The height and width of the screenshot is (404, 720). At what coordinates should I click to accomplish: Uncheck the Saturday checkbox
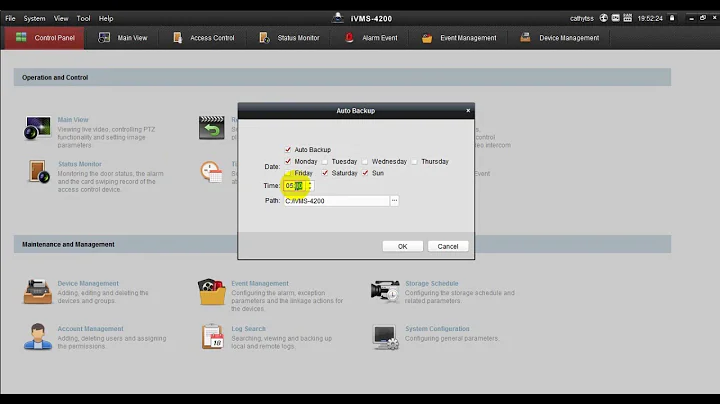pyautogui.click(x=325, y=173)
